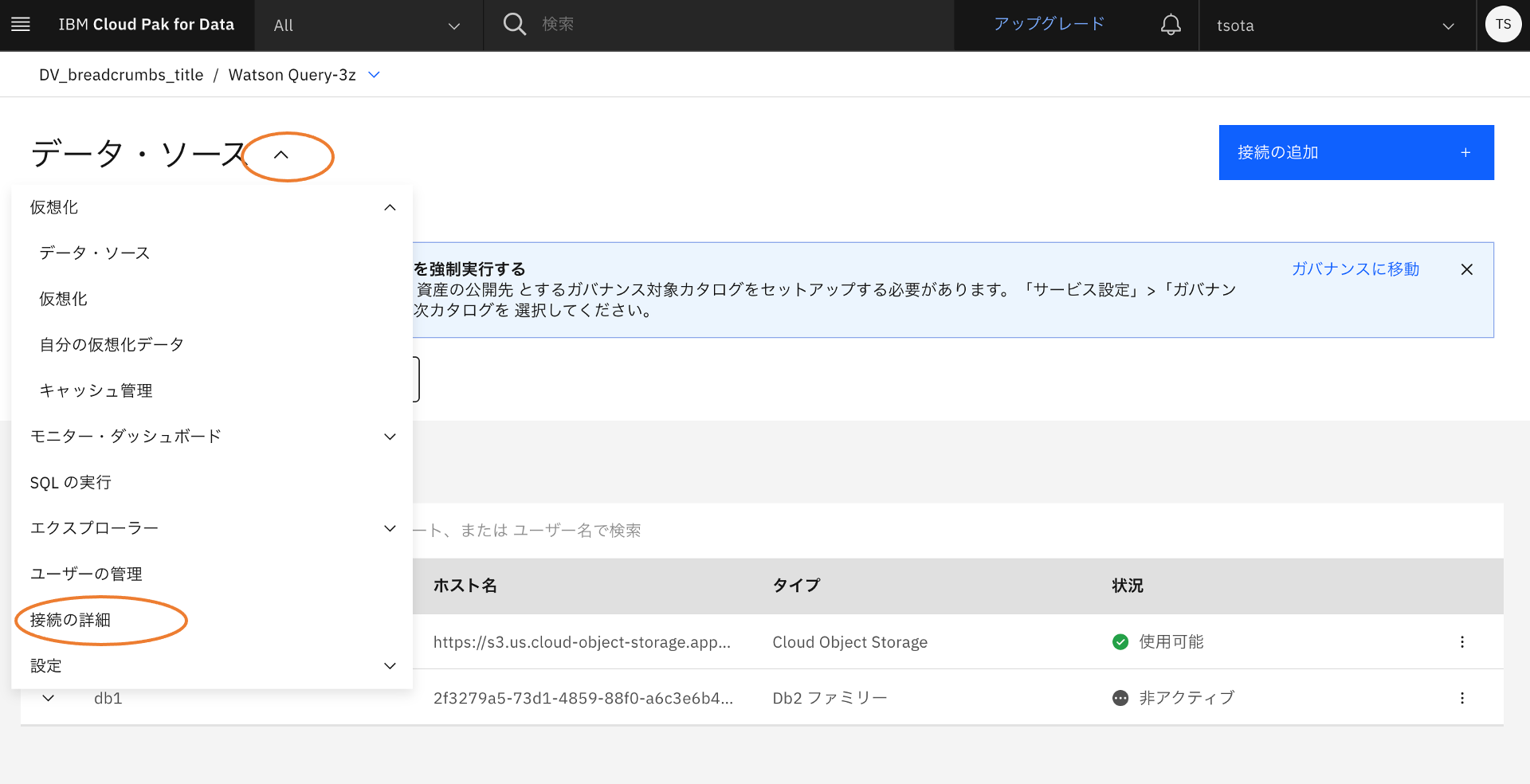Viewport: 1530px width, 784px height.
Task: Click the search magnifier icon
Action: click(515, 25)
